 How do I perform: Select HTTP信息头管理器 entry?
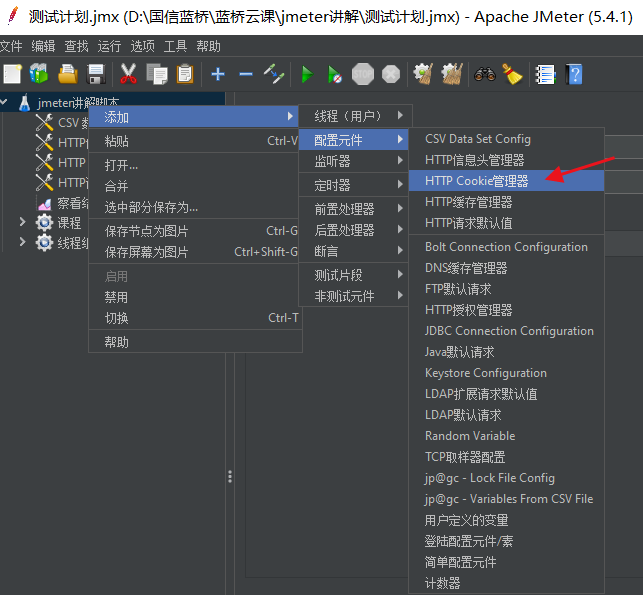[x=506, y=160]
